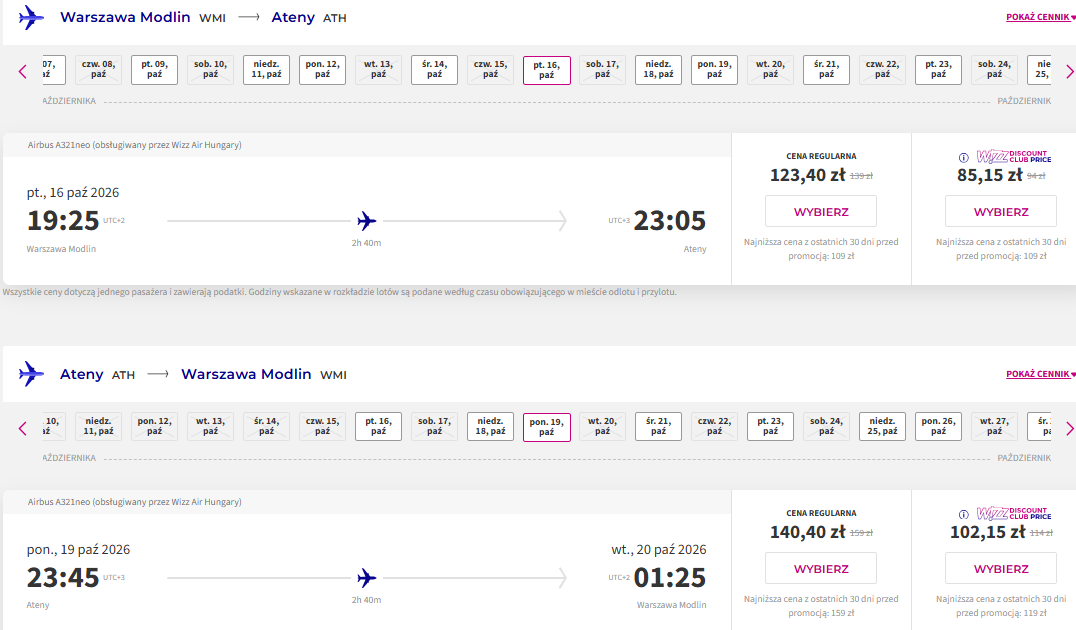Viewport: 1076px width, 630px height.
Task: Go to earlier outbound dates arrow
Action: [23, 71]
